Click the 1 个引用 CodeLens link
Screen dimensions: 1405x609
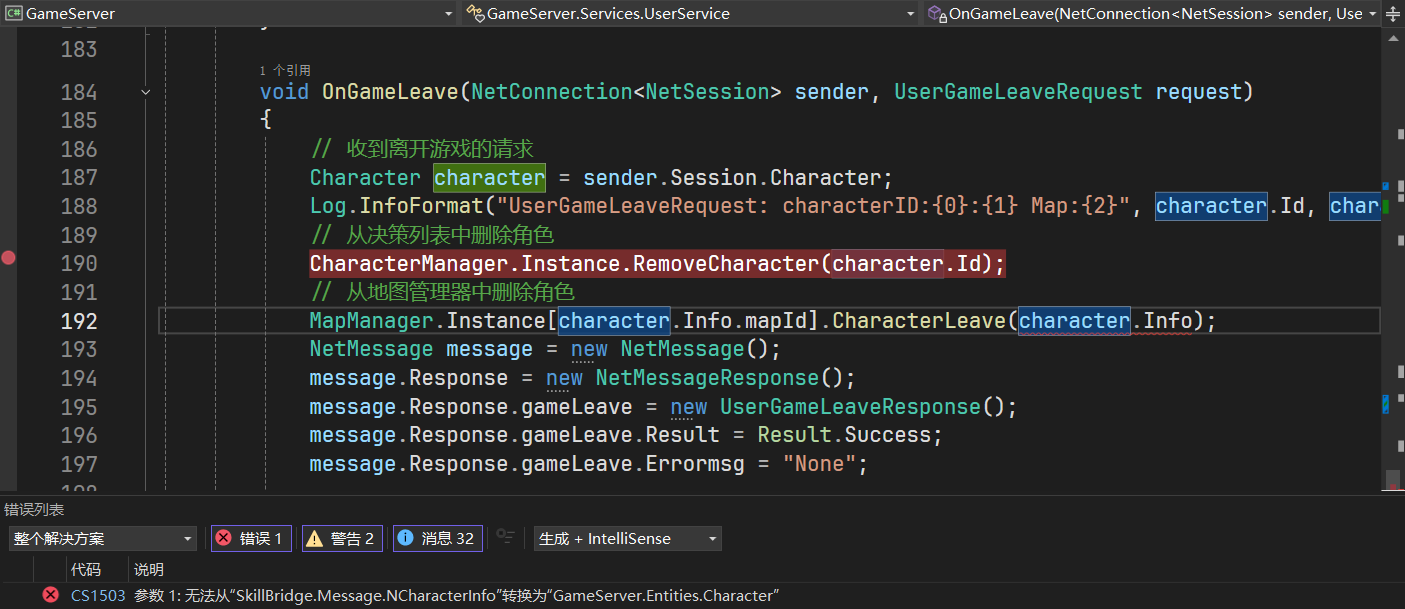(285, 70)
